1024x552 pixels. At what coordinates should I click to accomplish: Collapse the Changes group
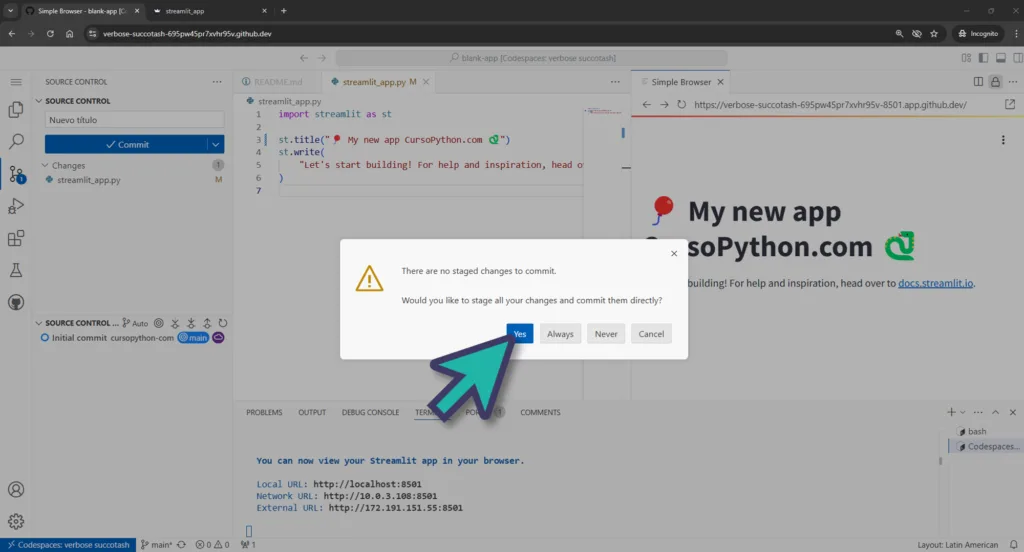coord(45,165)
